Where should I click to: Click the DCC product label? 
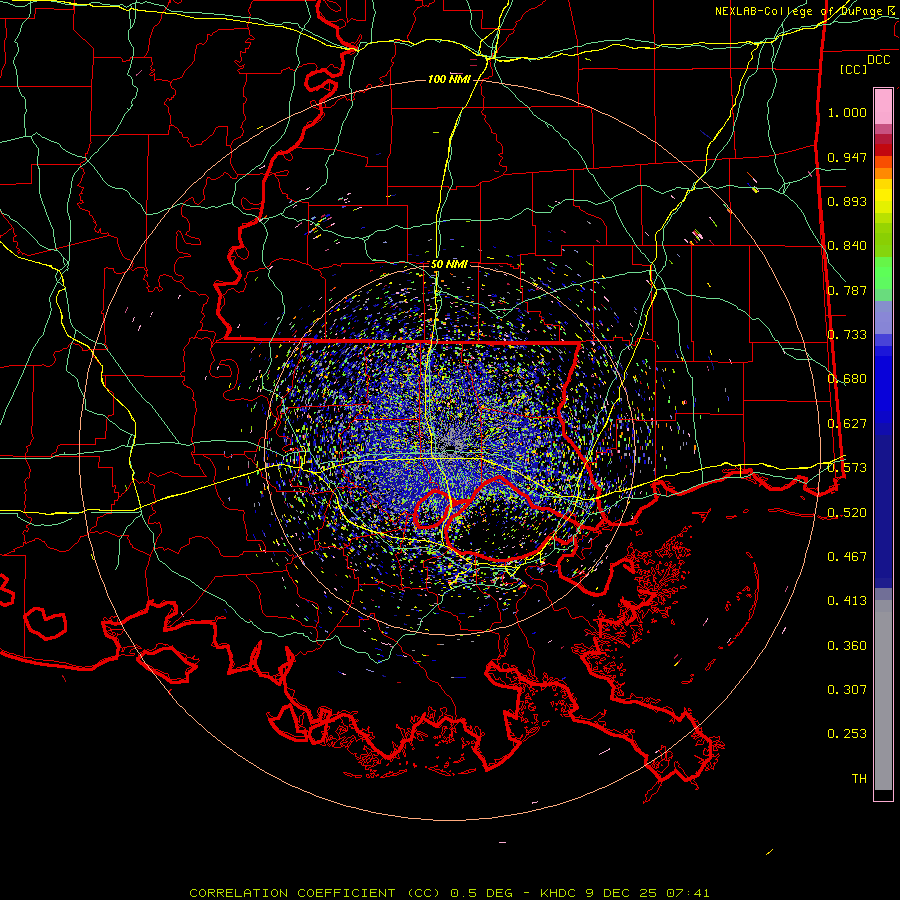(x=878, y=60)
